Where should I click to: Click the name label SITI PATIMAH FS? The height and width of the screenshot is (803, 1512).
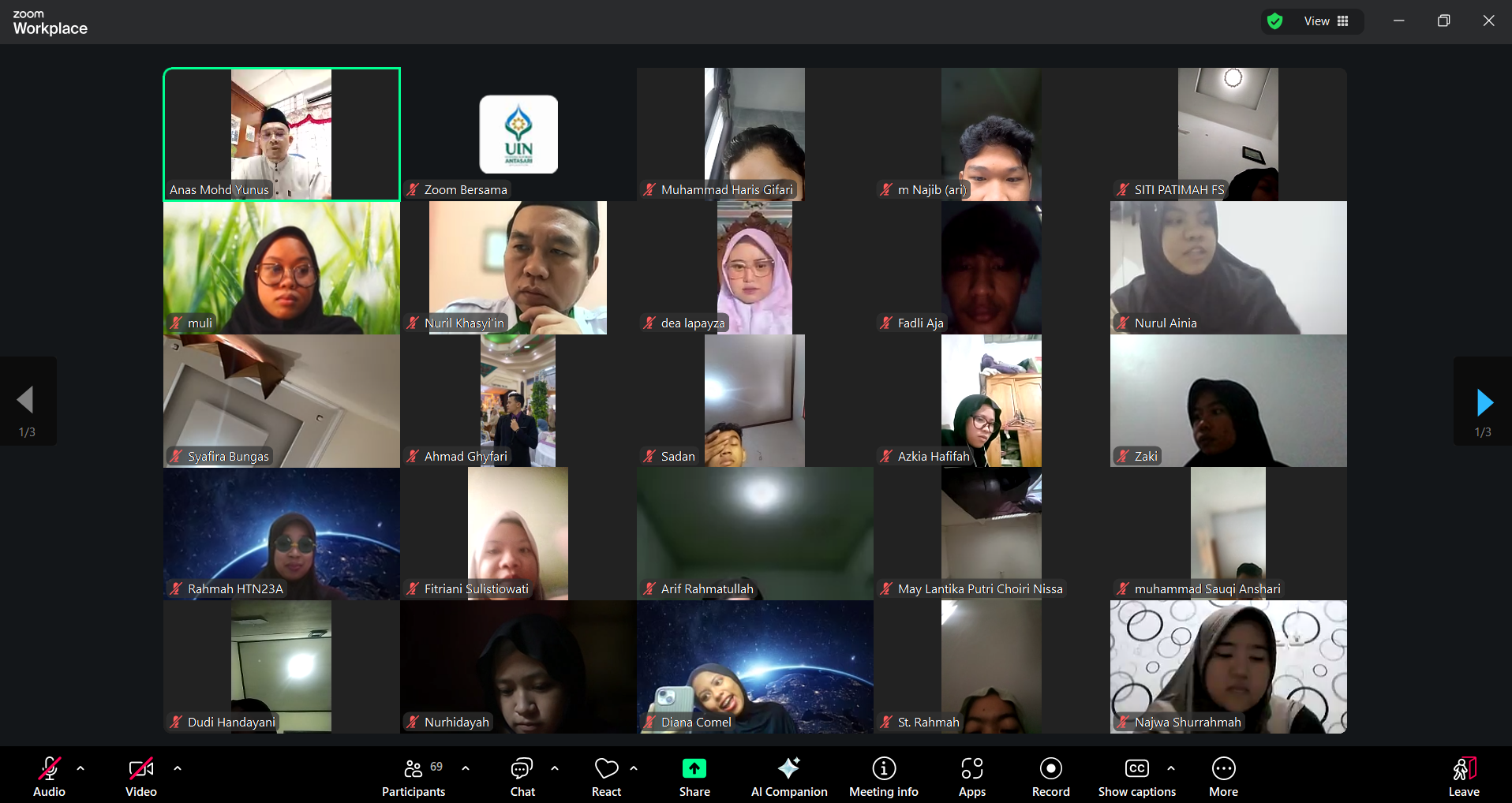1179,189
